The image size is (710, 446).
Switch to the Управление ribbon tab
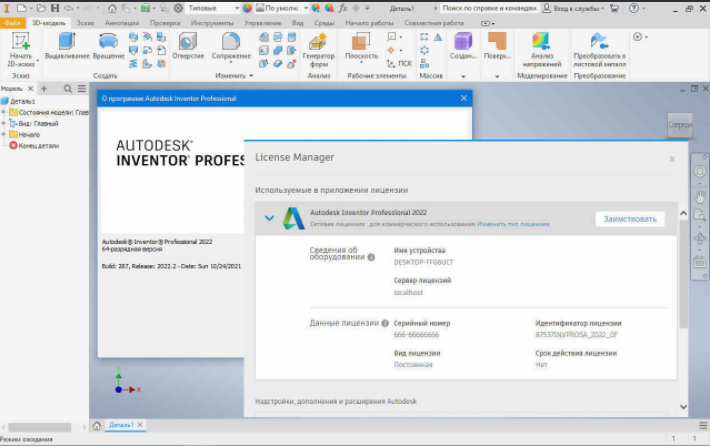pos(262,23)
